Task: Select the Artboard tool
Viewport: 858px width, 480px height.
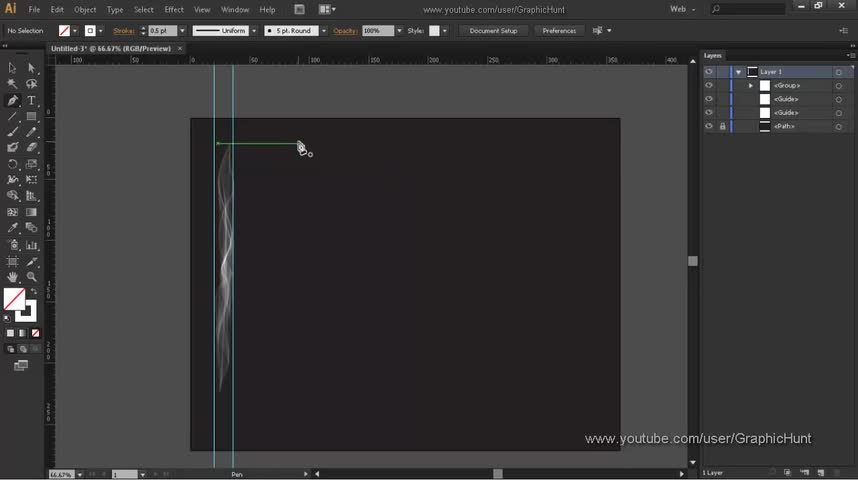Action: pos(12,262)
